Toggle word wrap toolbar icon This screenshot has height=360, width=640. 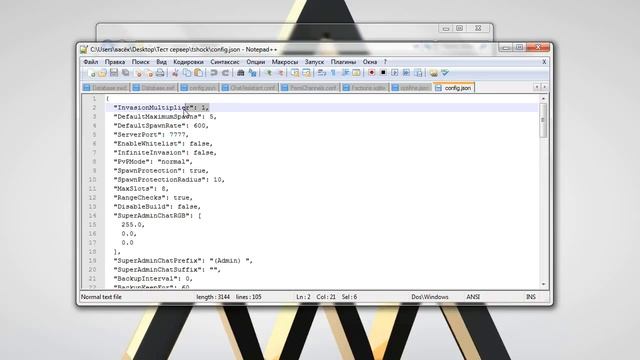(x=321, y=73)
